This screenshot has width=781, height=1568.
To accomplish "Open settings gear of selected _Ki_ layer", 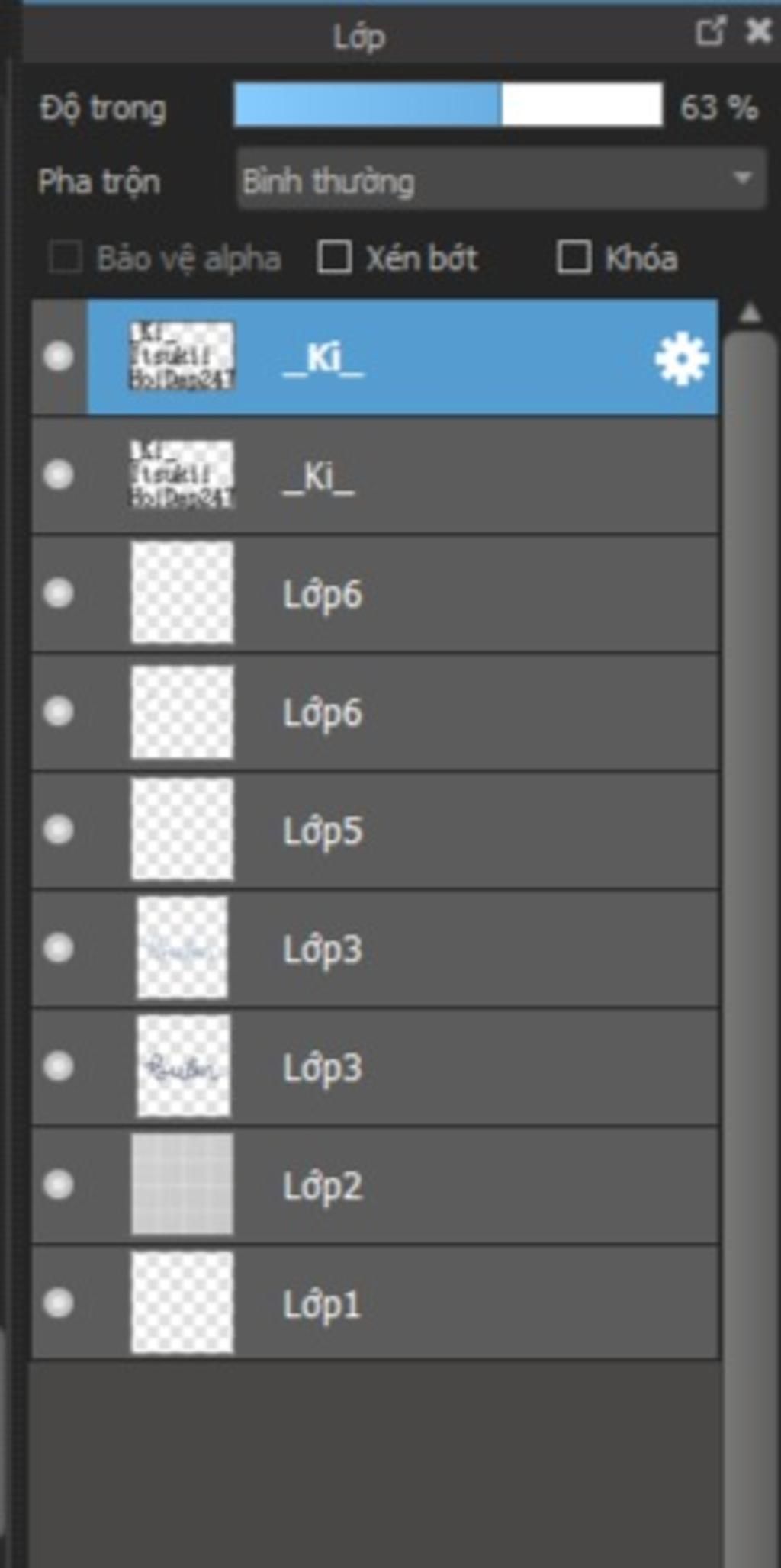I will pos(682,358).
